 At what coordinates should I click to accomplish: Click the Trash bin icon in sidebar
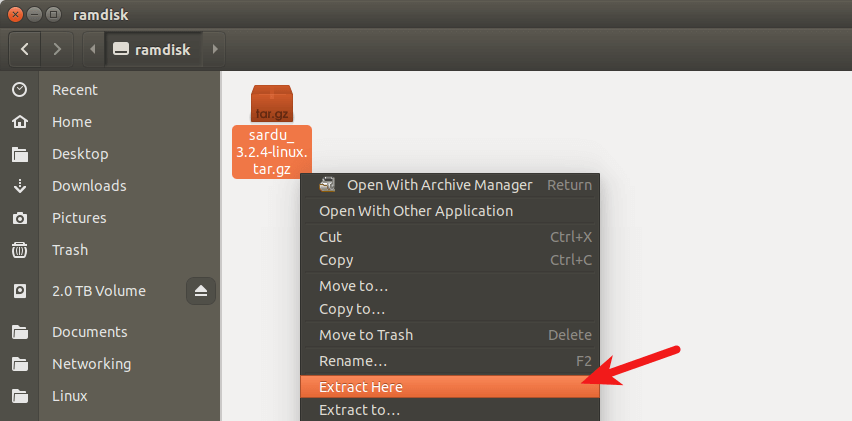(20, 250)
